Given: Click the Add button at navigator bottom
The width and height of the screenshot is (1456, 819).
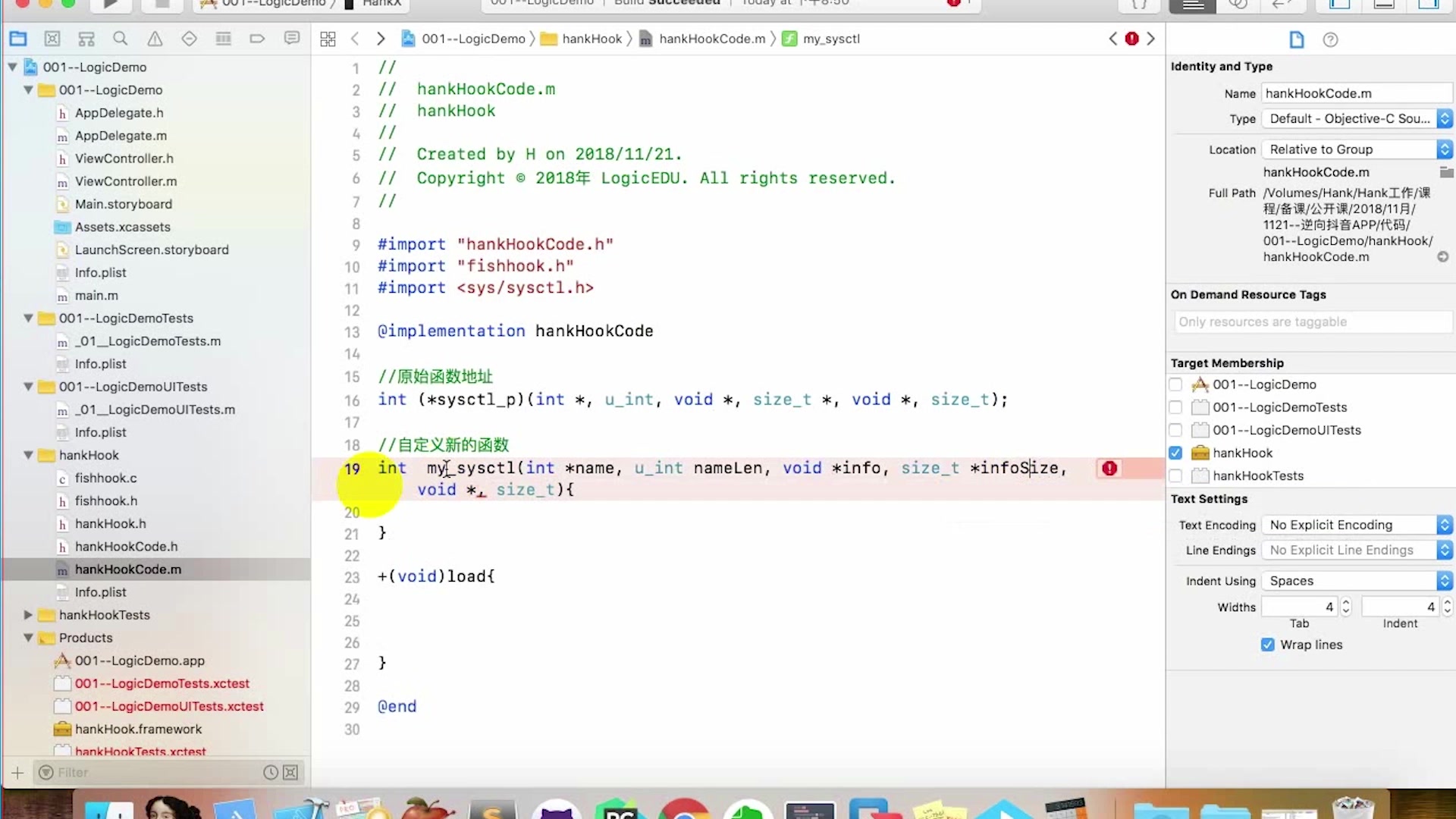Looking at the screenshot, I should click(17, 773).
